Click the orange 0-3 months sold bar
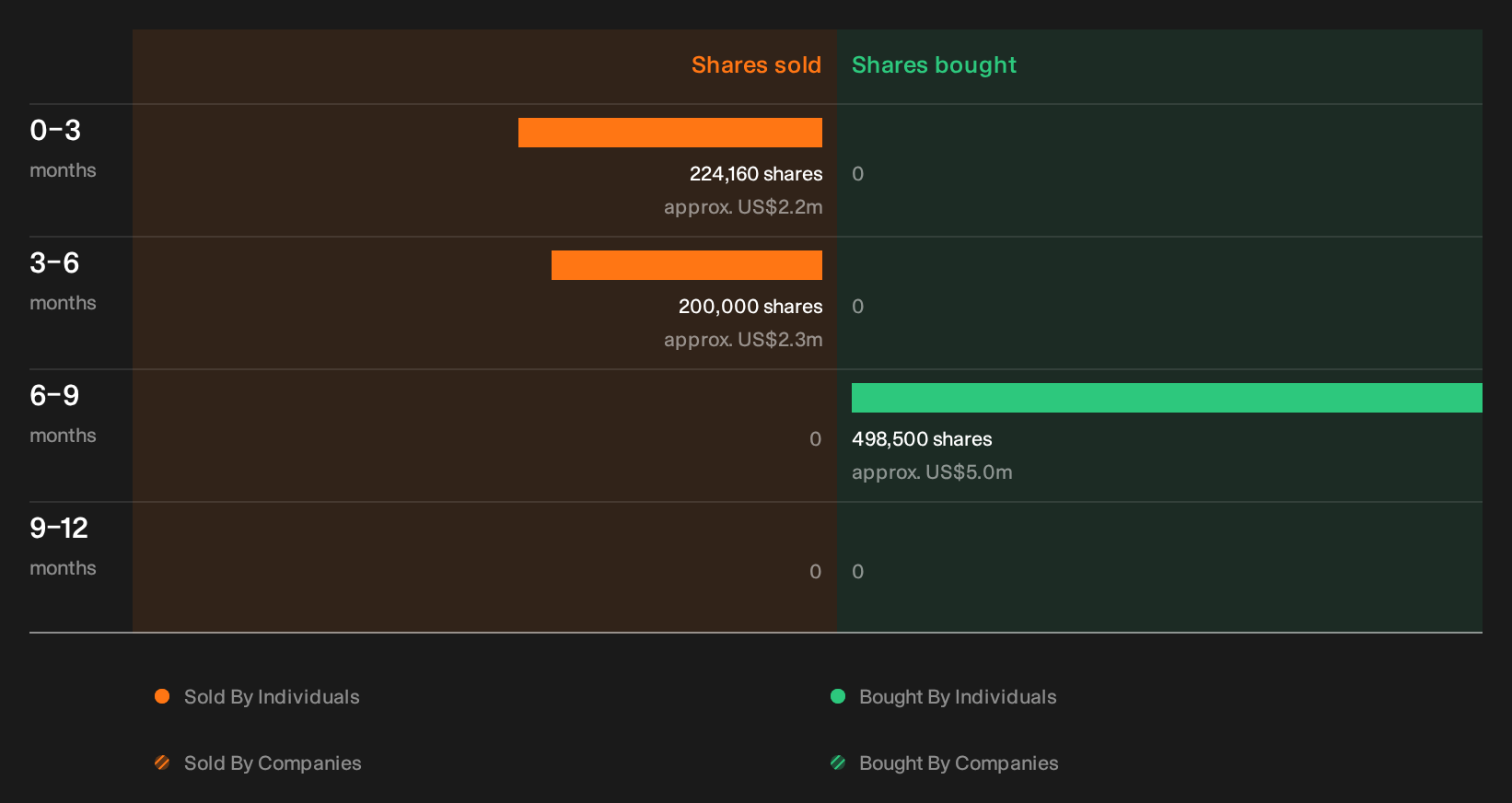 click(x=670, y=133)
